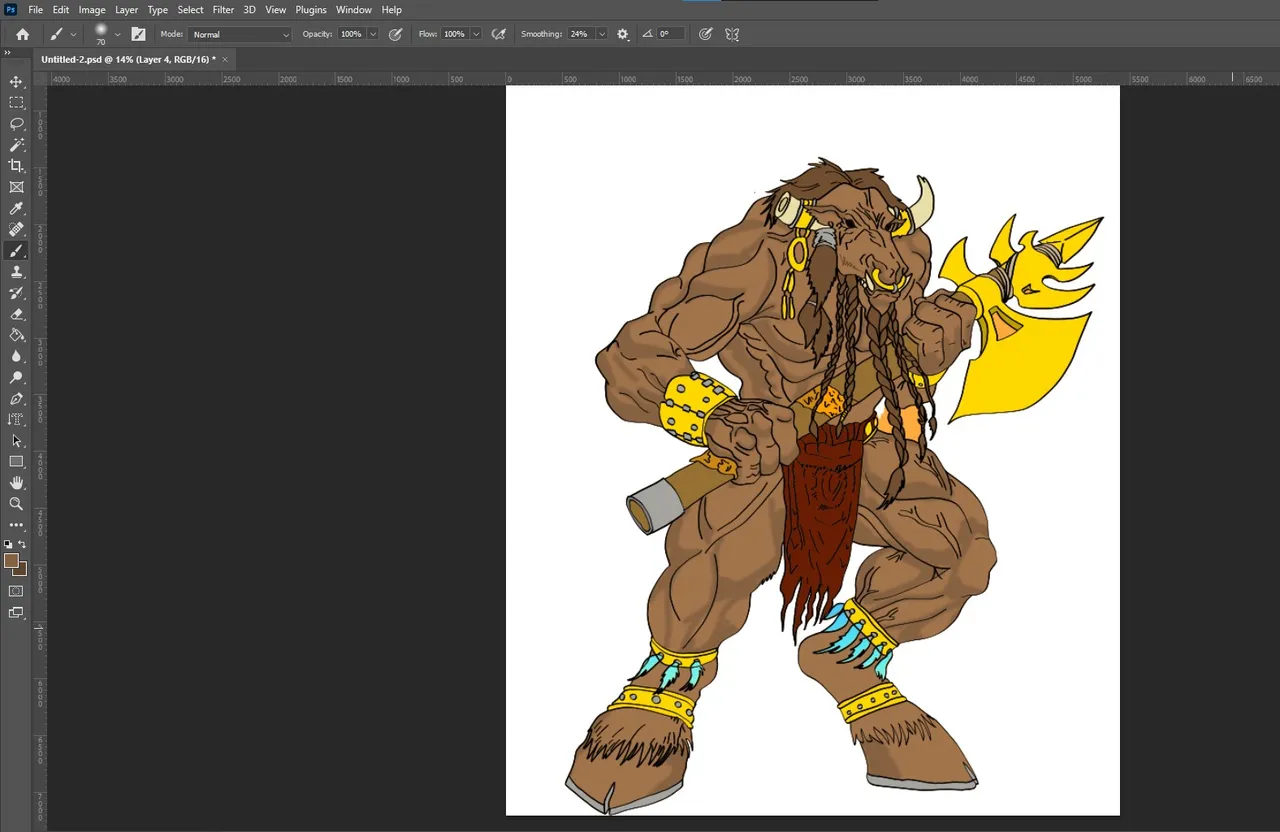
Task: Toggle Quick Mask mode
Action: tap(16, 591)
